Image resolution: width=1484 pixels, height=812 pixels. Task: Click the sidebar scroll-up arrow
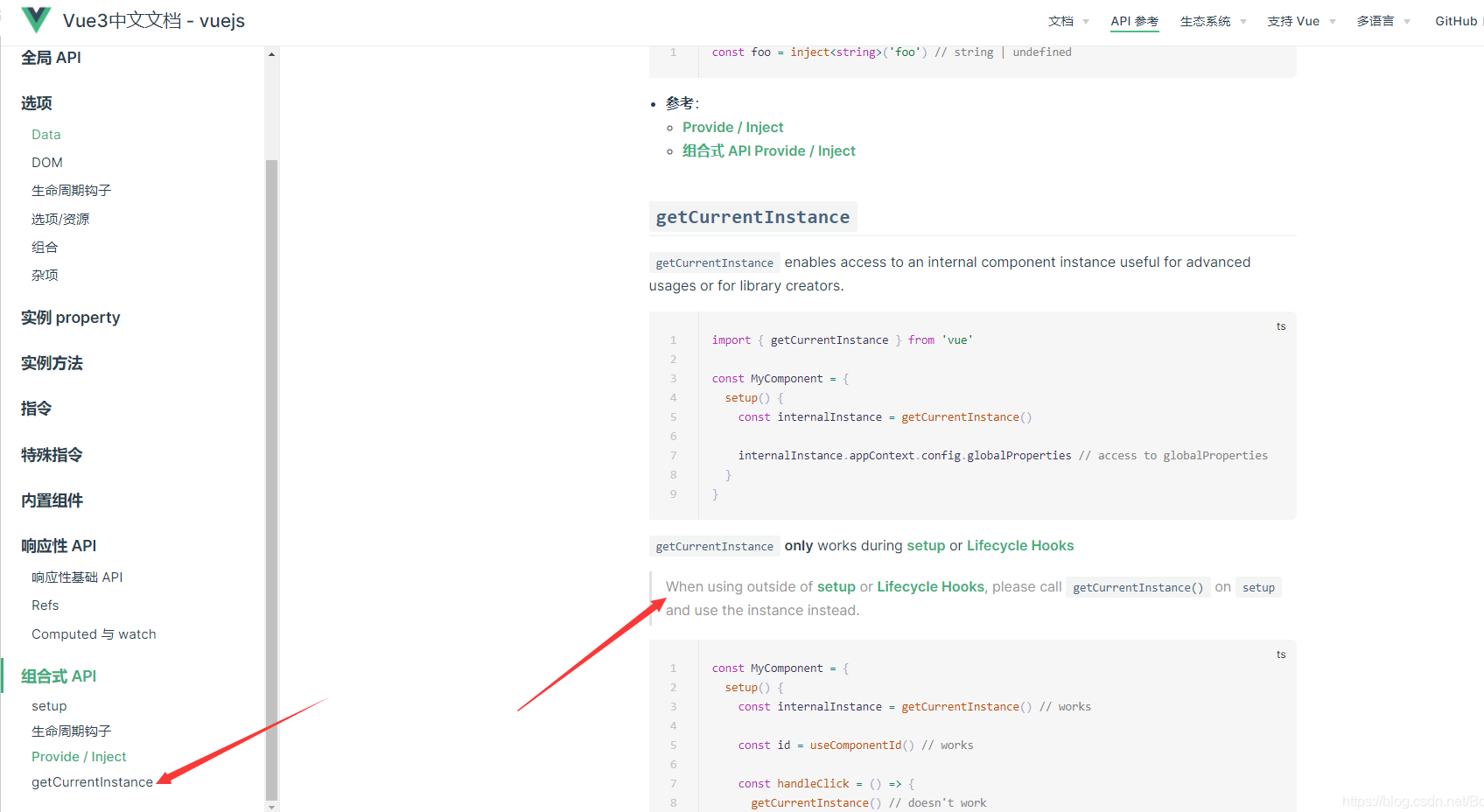pyautogui.click(x=271, y=54)
